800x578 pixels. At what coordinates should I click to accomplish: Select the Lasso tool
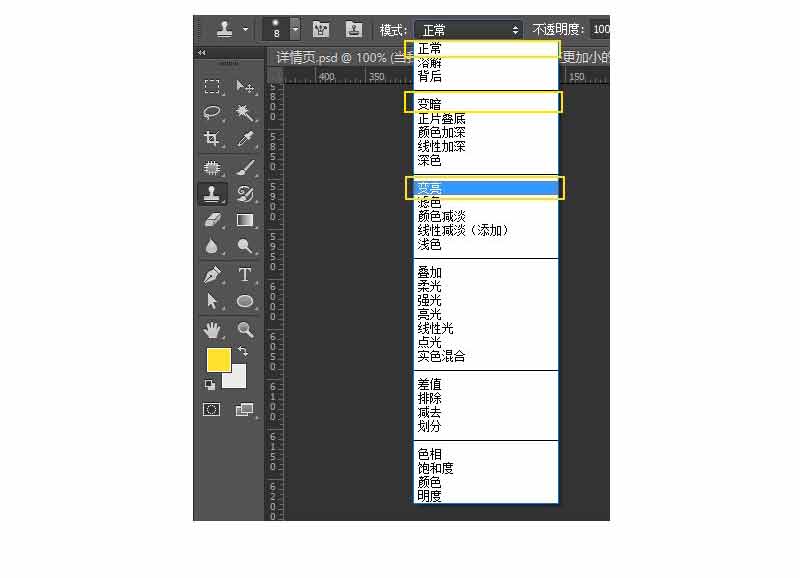pyautogui.click(x=212, y=112)
